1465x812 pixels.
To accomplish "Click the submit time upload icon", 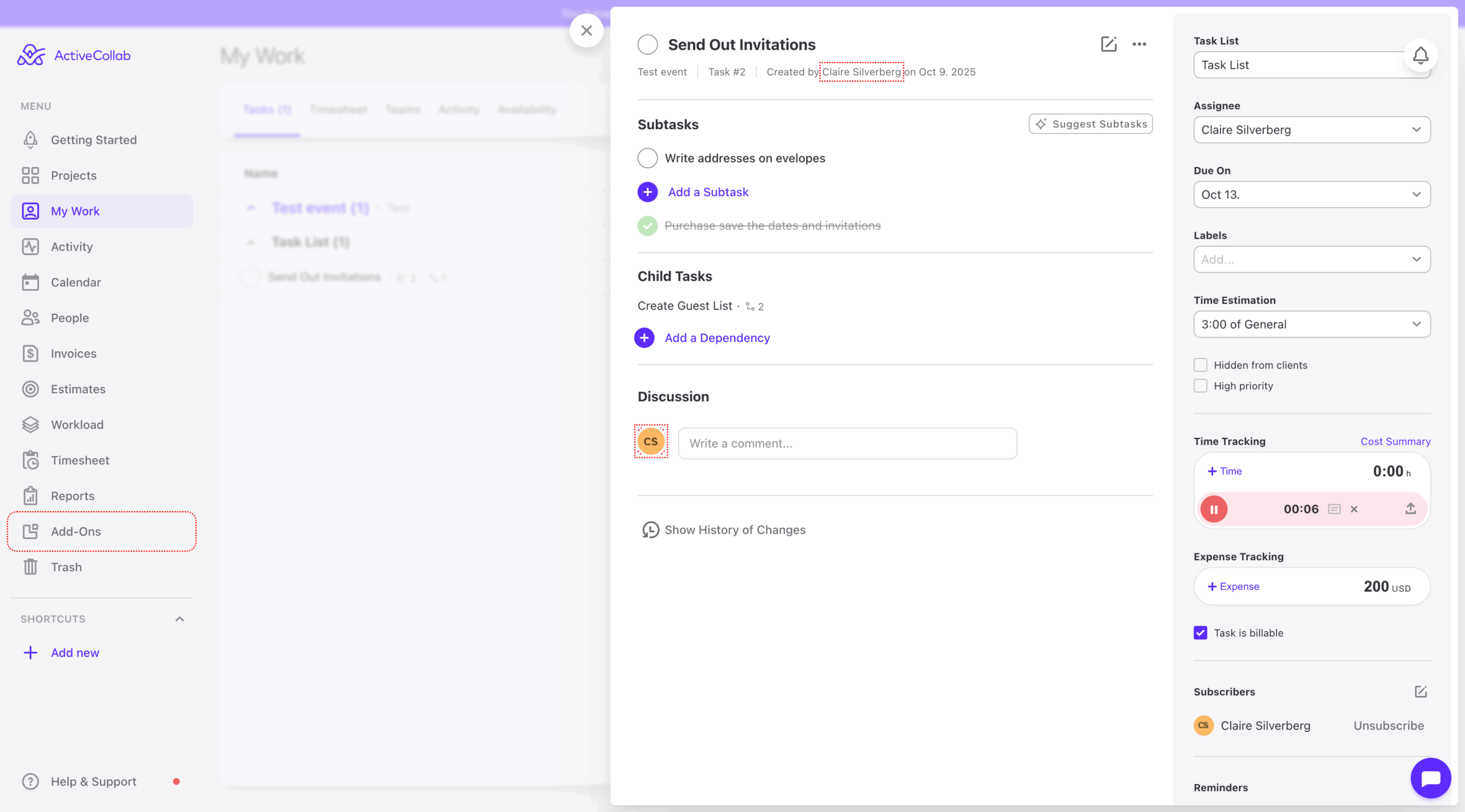I will [x=1410, y=509].
